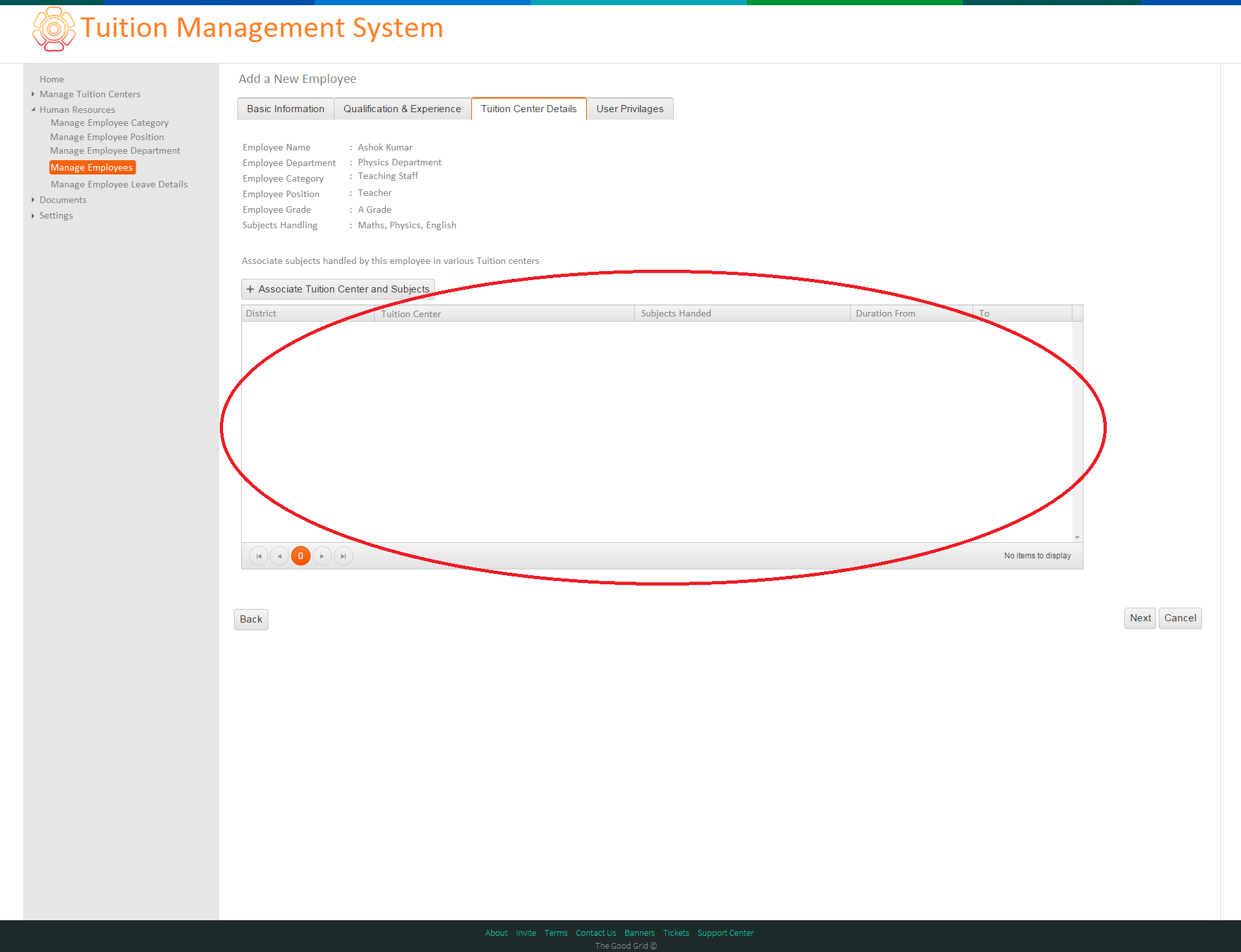This screenshot has width=1241, height=952.
Task: Switch to the Basic Information tab
Action: [285, 109]
